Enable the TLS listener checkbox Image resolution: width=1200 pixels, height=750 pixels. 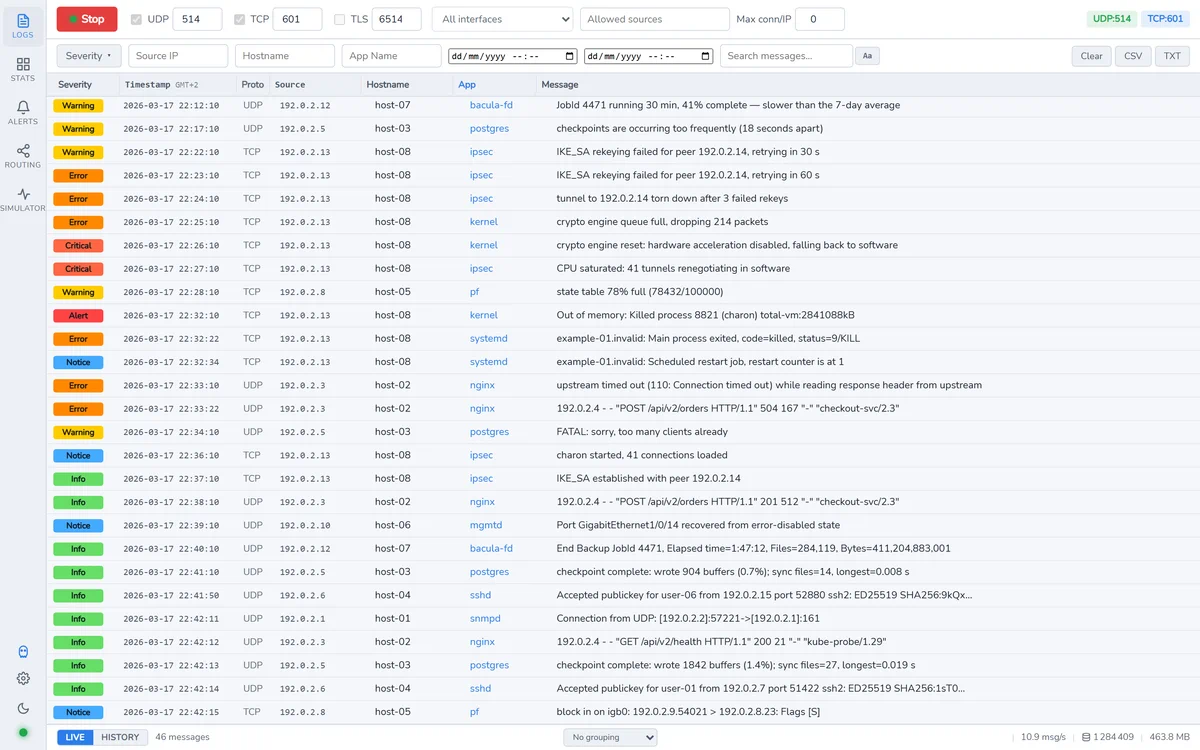pyautogui.click(x=340, y=19)
